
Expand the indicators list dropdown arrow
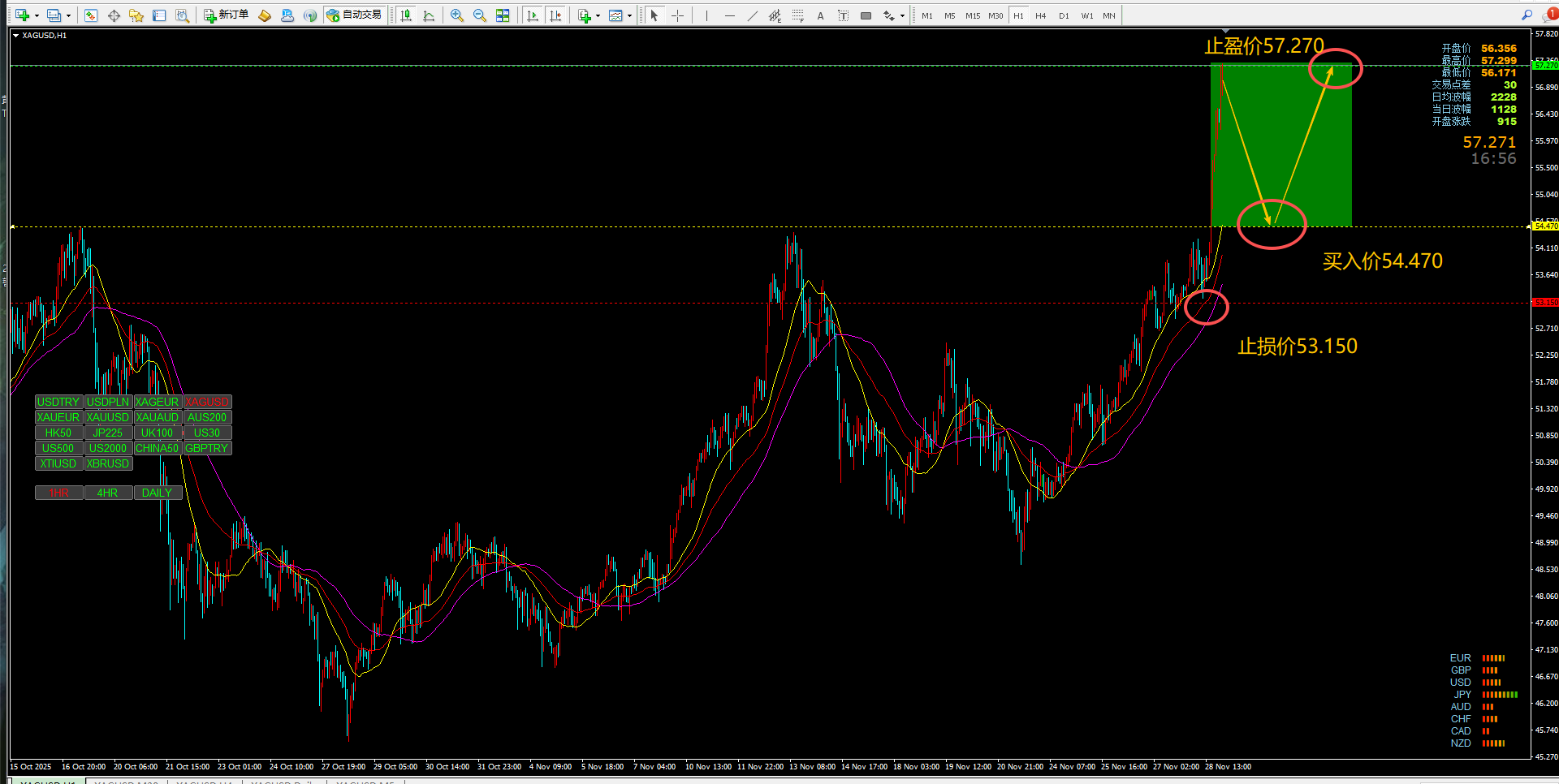point(598,15)
